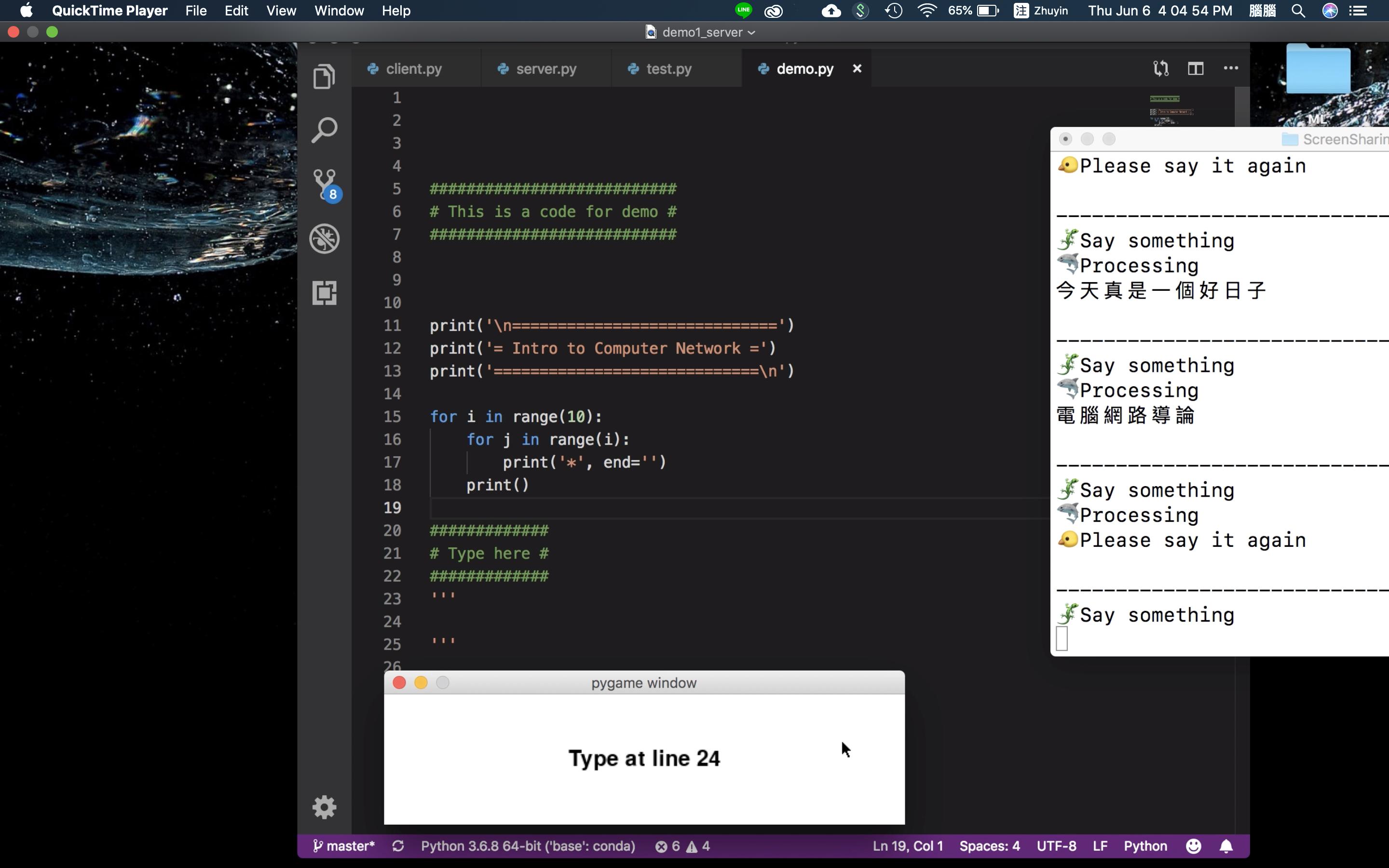Screen dimensions: 1389x868
Task: Click the notifications bell in status bar
Action: coord(1226,846)
